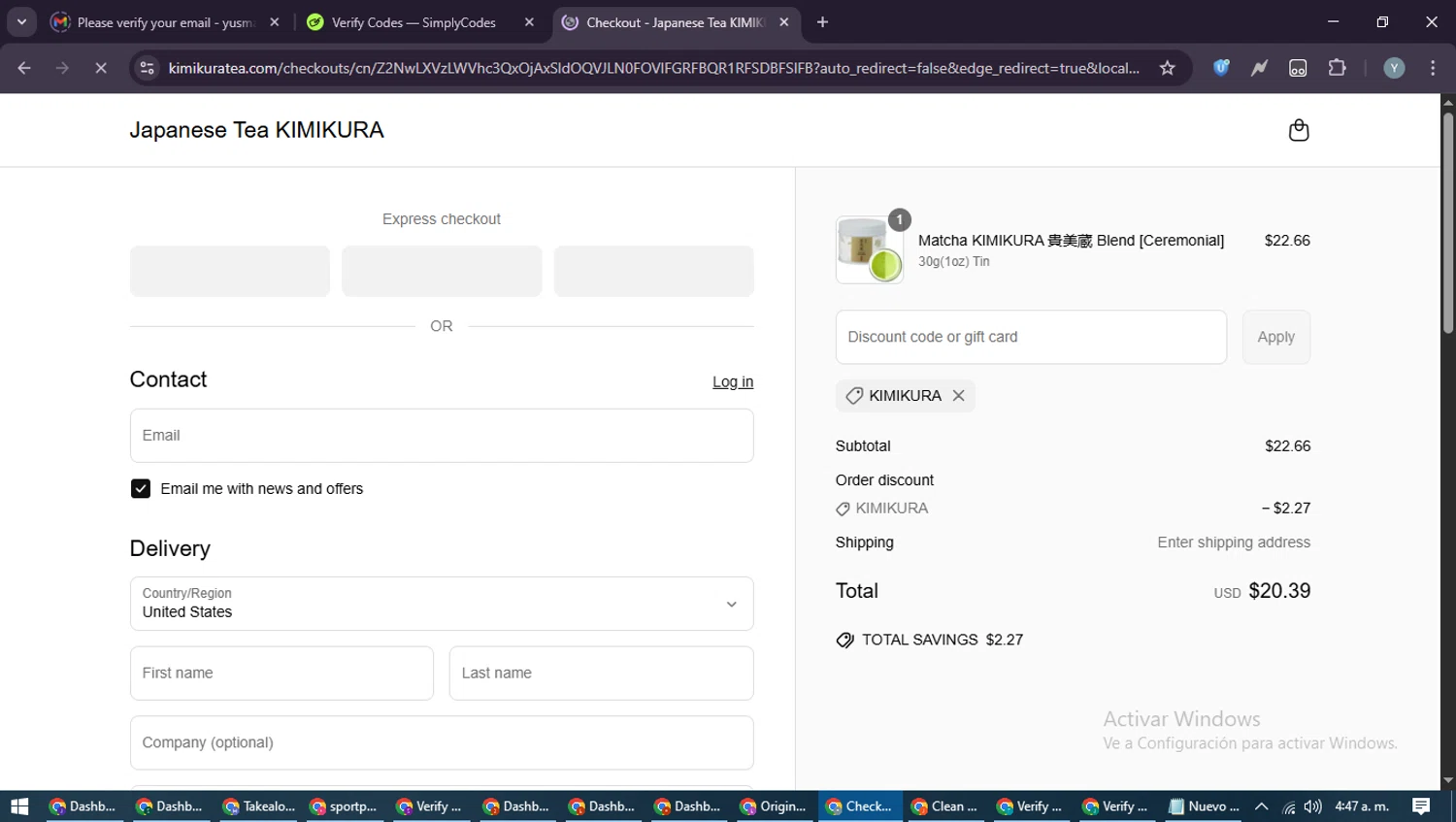1456x822 pixels.
Task: Open the Origin... taskbar window
Action: [774, 806]
